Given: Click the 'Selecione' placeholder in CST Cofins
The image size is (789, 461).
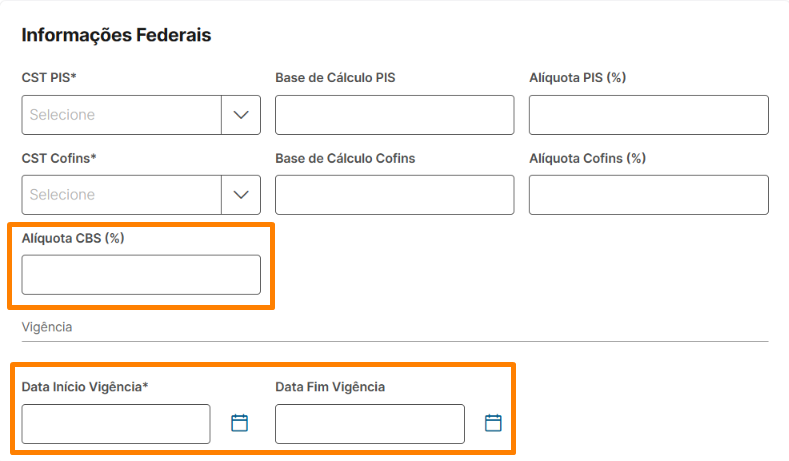Looking at the screenshot, I should click(62, 195).
